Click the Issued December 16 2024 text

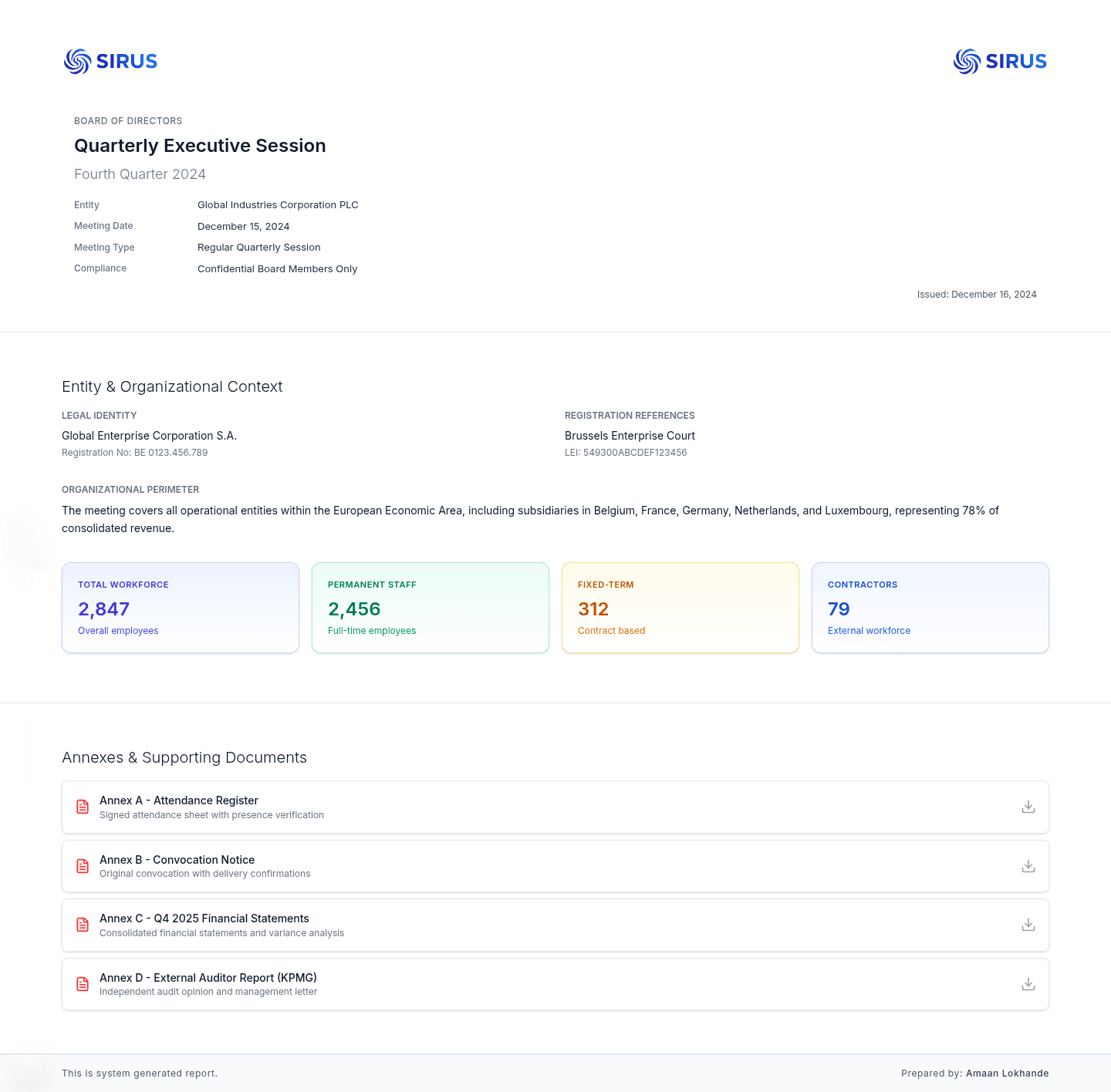tap(977, 294)
